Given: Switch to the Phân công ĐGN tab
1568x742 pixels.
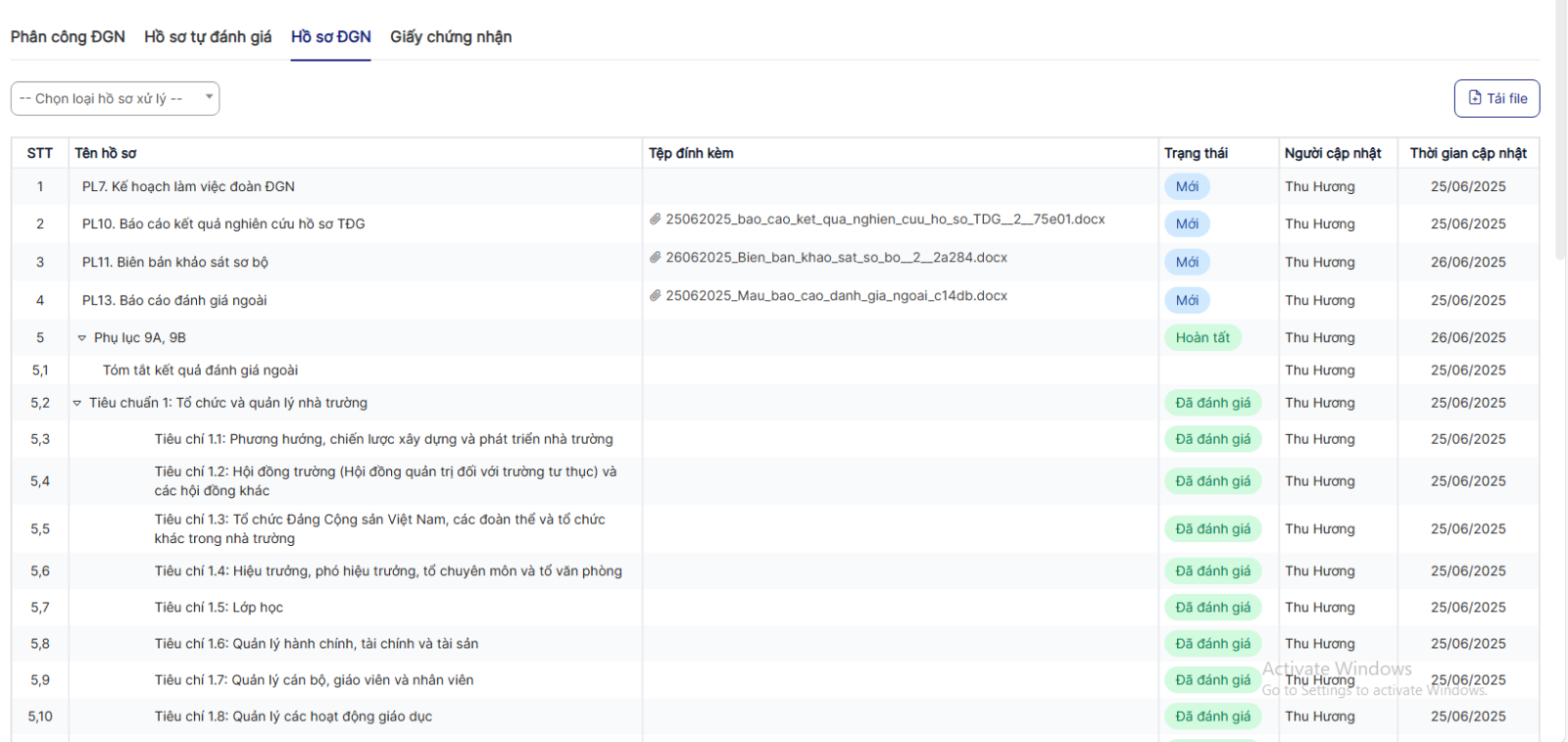Looking at the screenshot, I should click(x=68, y=37).
